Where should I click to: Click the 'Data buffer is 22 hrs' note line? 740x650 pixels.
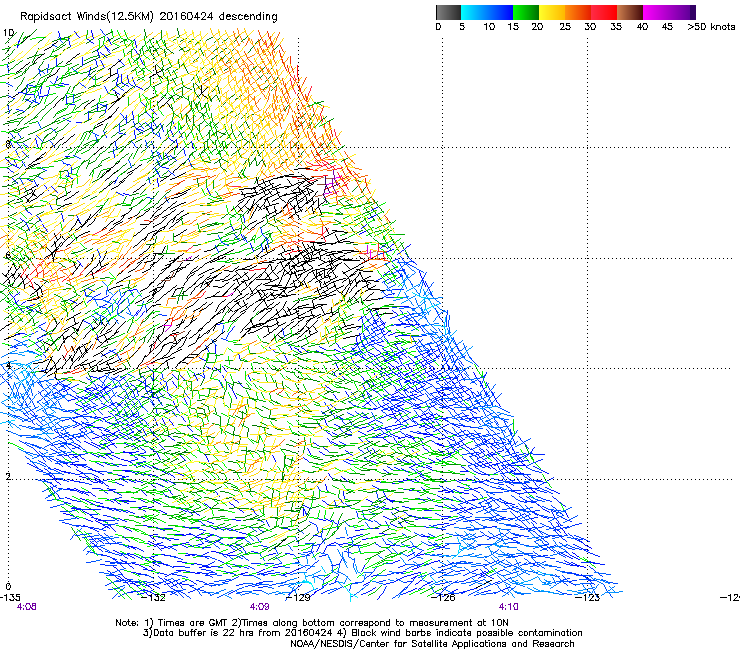pyautogui.click(x=362, y=633)
